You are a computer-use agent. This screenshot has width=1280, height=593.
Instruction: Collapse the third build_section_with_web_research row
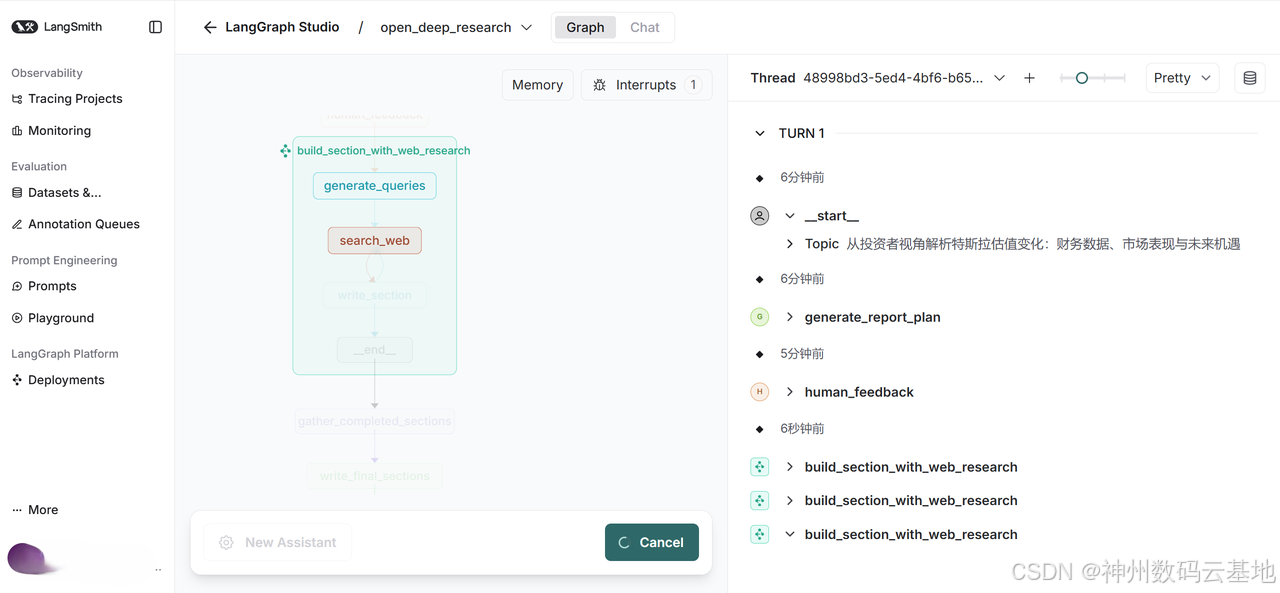point(790,535)
